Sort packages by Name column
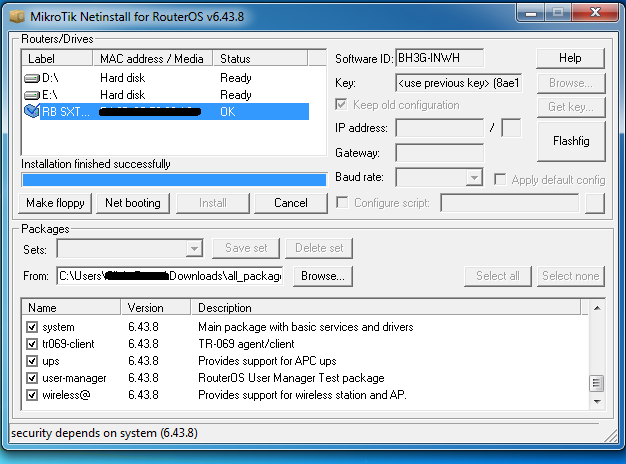626x464 pixels. click(71, 307)
